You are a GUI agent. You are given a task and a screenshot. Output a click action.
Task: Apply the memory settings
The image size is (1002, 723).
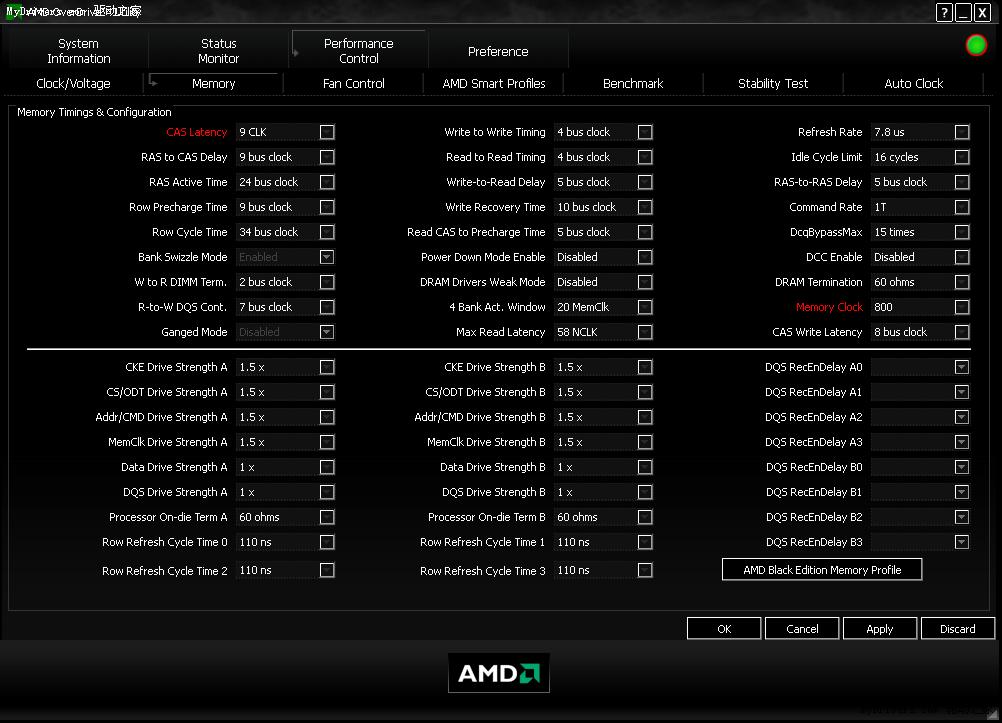(880, 628)
